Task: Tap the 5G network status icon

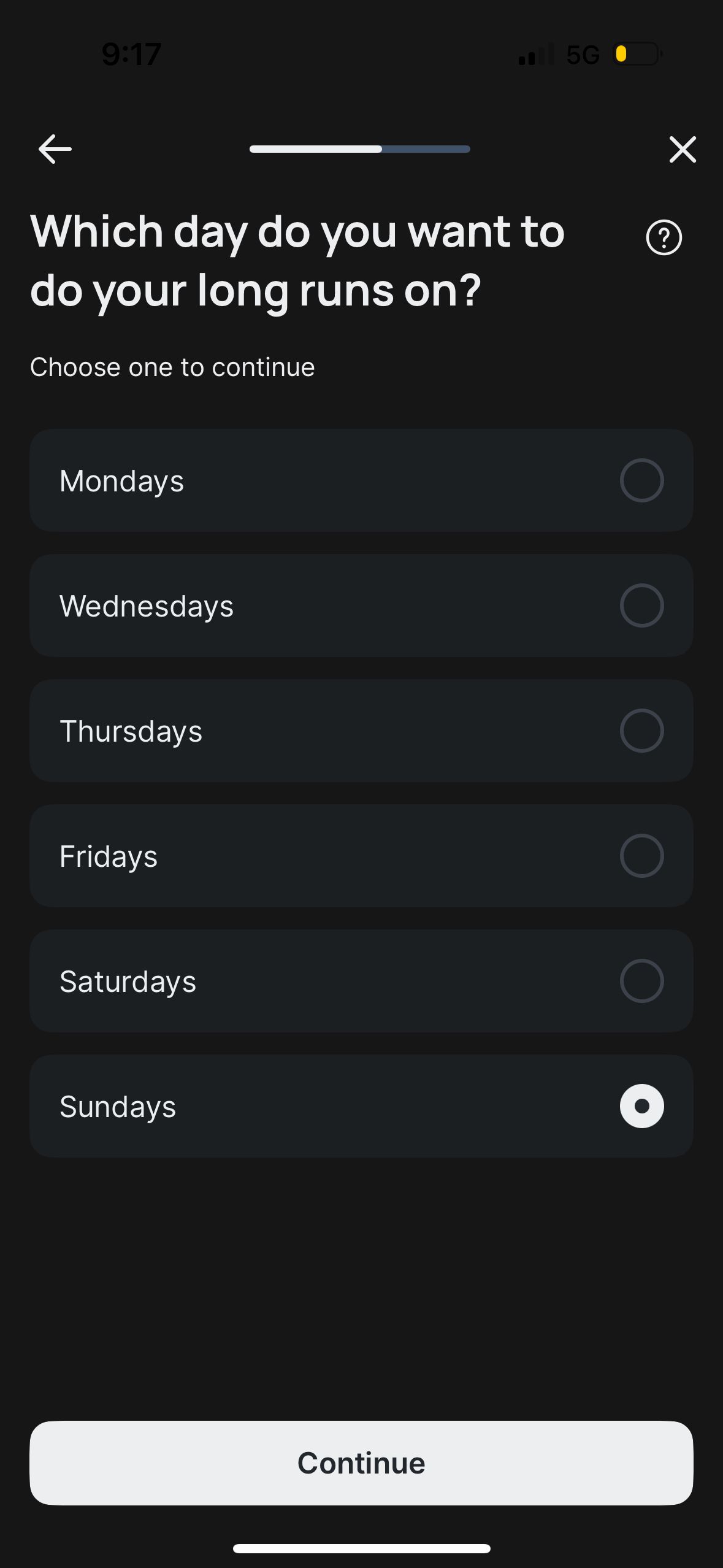Action: 583,55
